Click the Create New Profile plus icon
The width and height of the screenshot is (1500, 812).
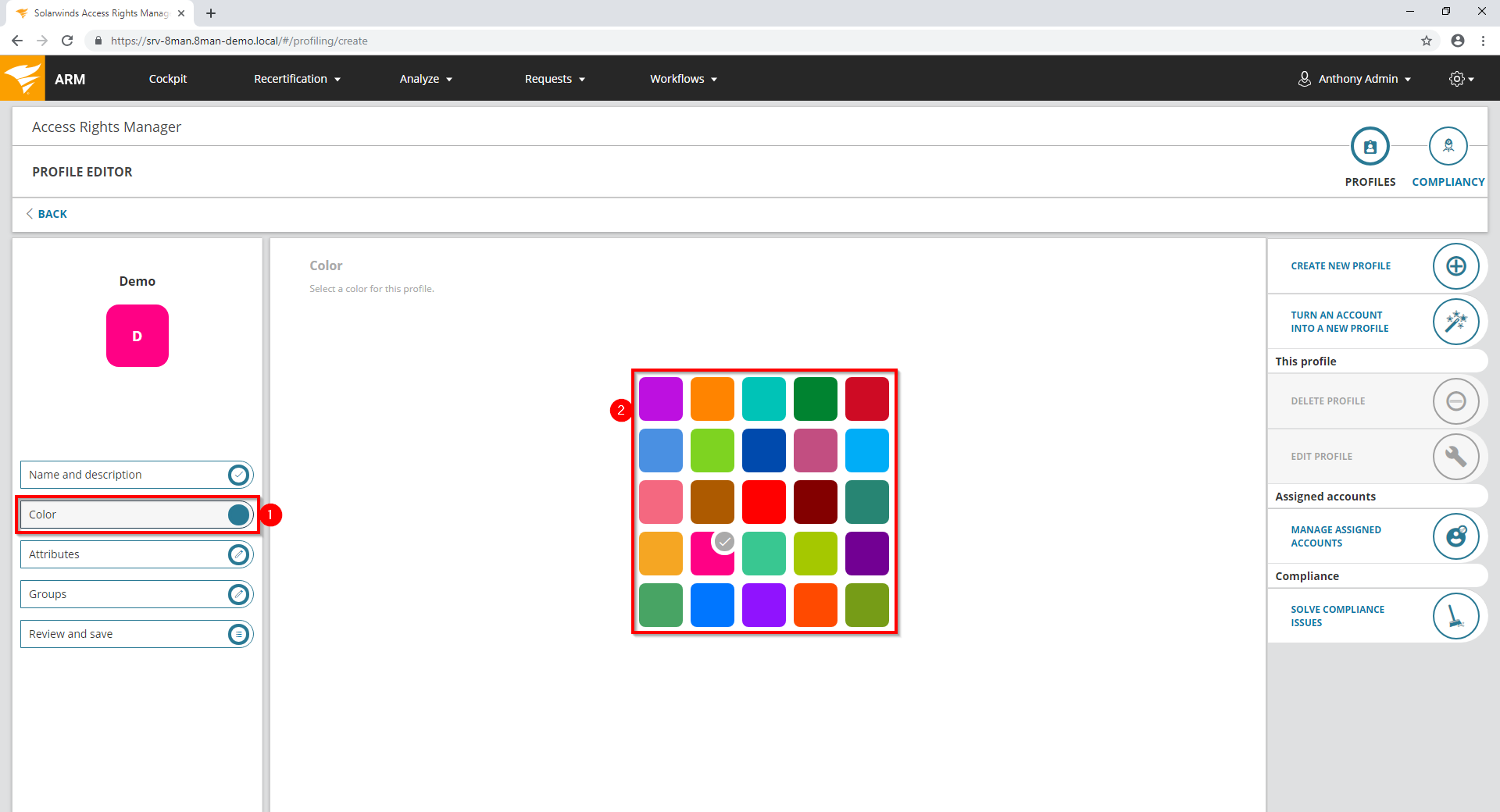(1455, 266)
